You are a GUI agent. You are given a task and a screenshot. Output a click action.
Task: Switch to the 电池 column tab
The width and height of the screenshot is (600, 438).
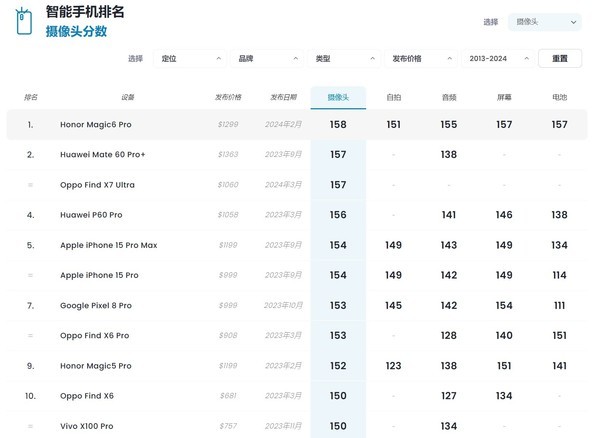pyautogui.click(x=559, y=98)
